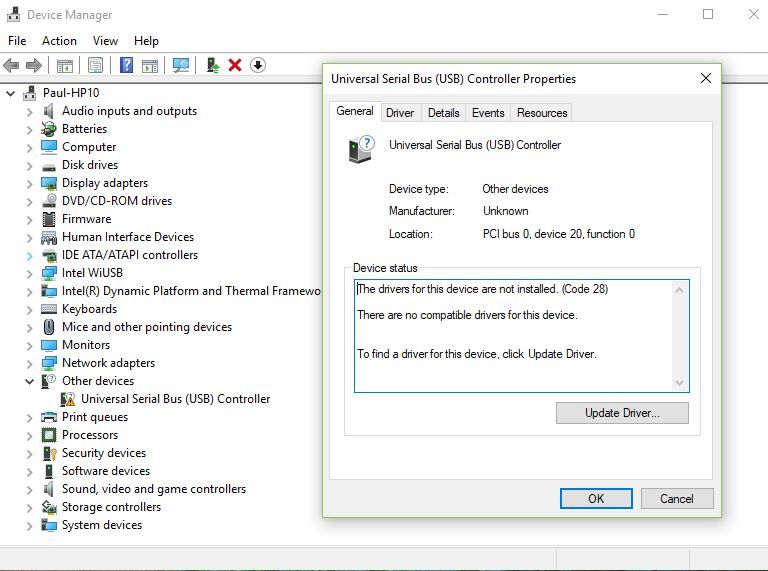The height and width of the screenshot is (571, 768).
Task: Select Universal Serial Bus (USB) Controller tree item
Action: tap(175, 399)
